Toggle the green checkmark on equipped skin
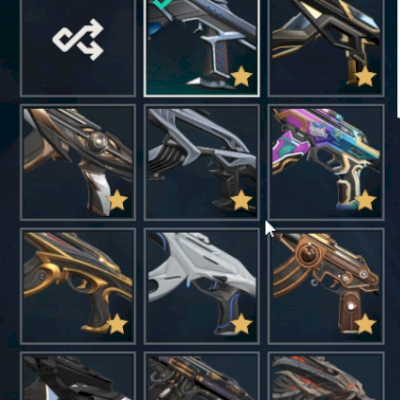This screenshot has width=400, height=400. [x=161, y=3]
